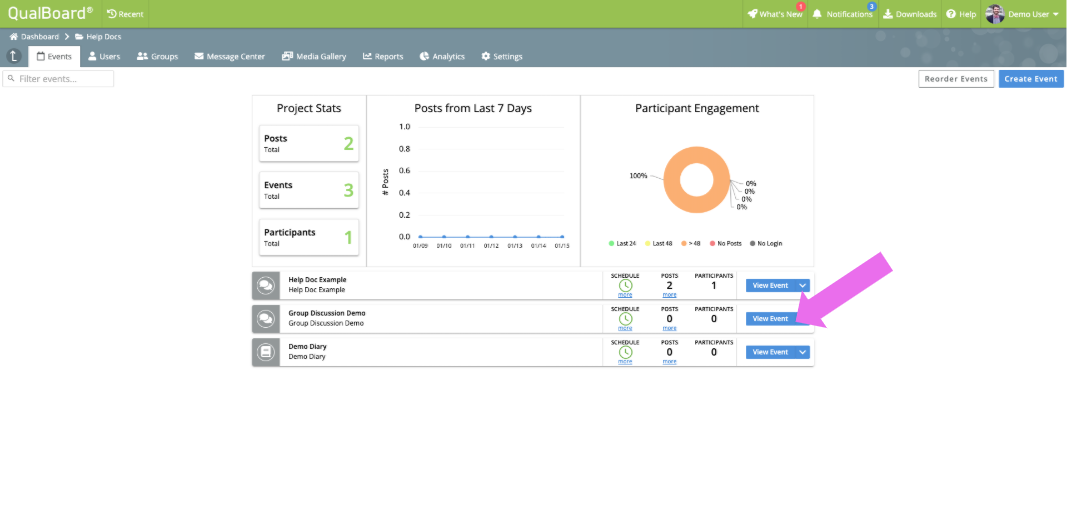Open posts 'more' link for Demo Diary

point(670,361)
